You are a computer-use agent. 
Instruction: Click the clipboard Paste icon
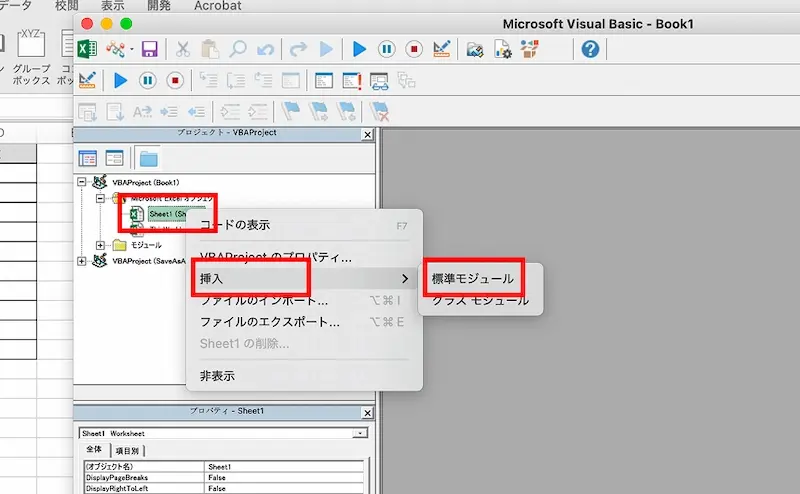[x=210, y=50]
